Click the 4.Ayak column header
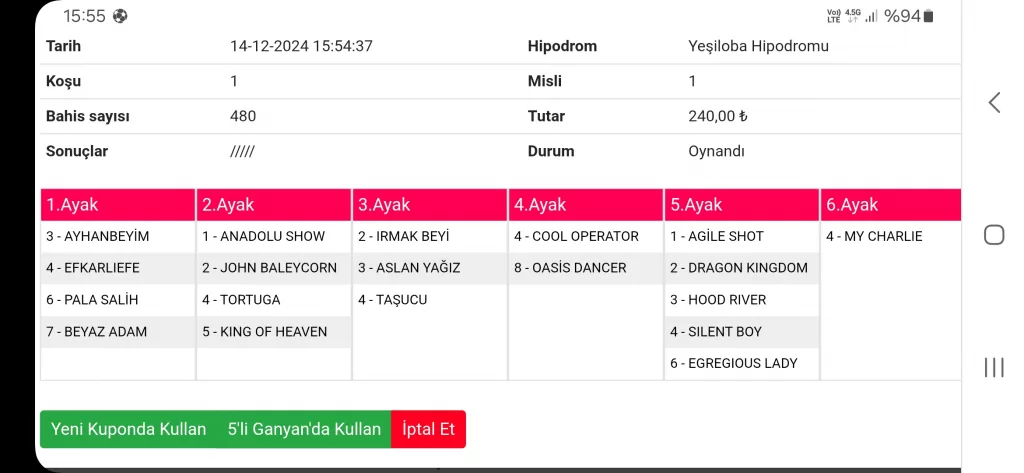 pos(585,205)
